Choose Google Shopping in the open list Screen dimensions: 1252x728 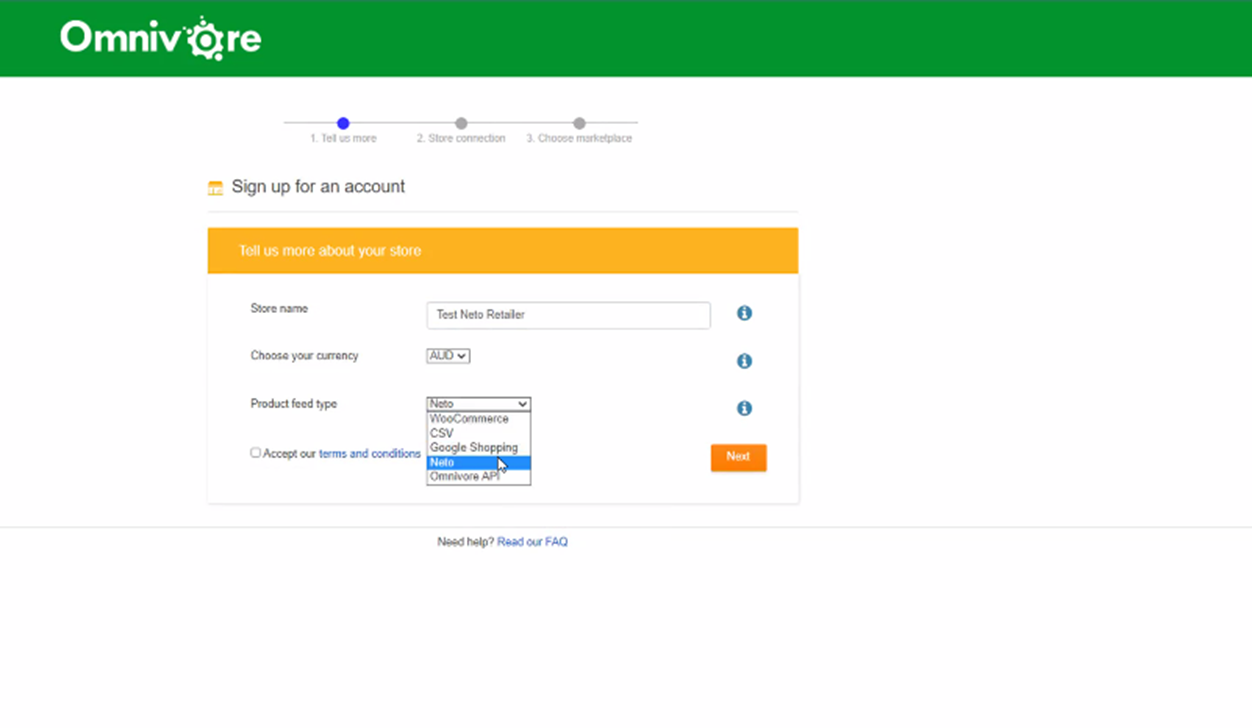[x=473, y=447]
